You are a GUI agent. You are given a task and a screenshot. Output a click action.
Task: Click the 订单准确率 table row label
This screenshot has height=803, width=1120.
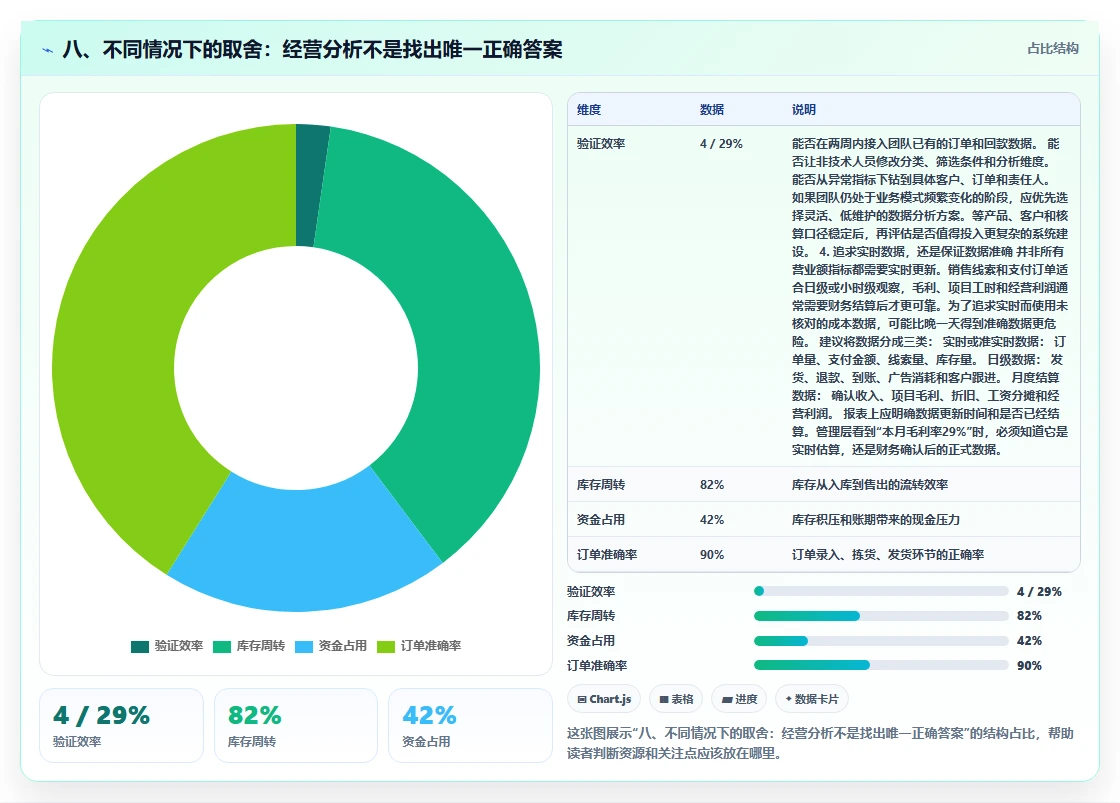click(607, 554)
